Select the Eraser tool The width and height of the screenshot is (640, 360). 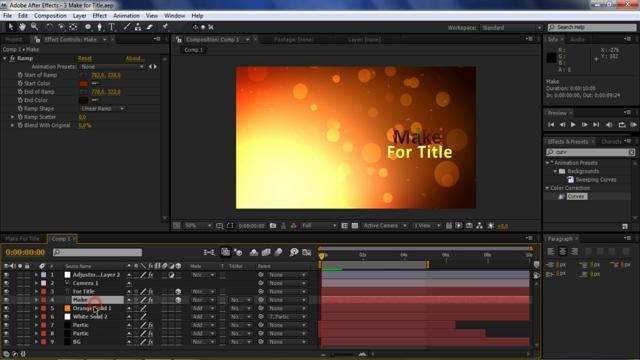pyautogui.click(x=150, y=27)
